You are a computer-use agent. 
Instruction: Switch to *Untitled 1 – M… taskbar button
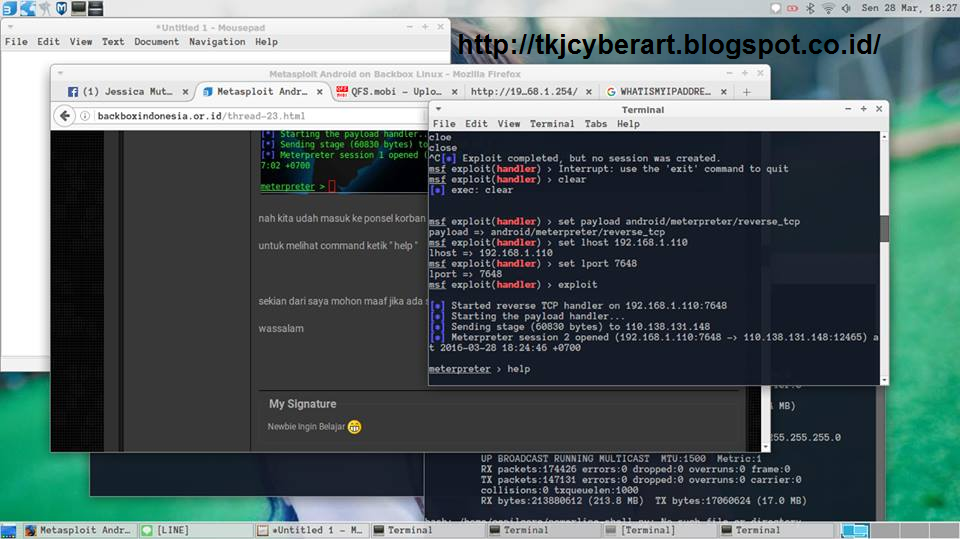pyautogui.click(x=311, y=530)
